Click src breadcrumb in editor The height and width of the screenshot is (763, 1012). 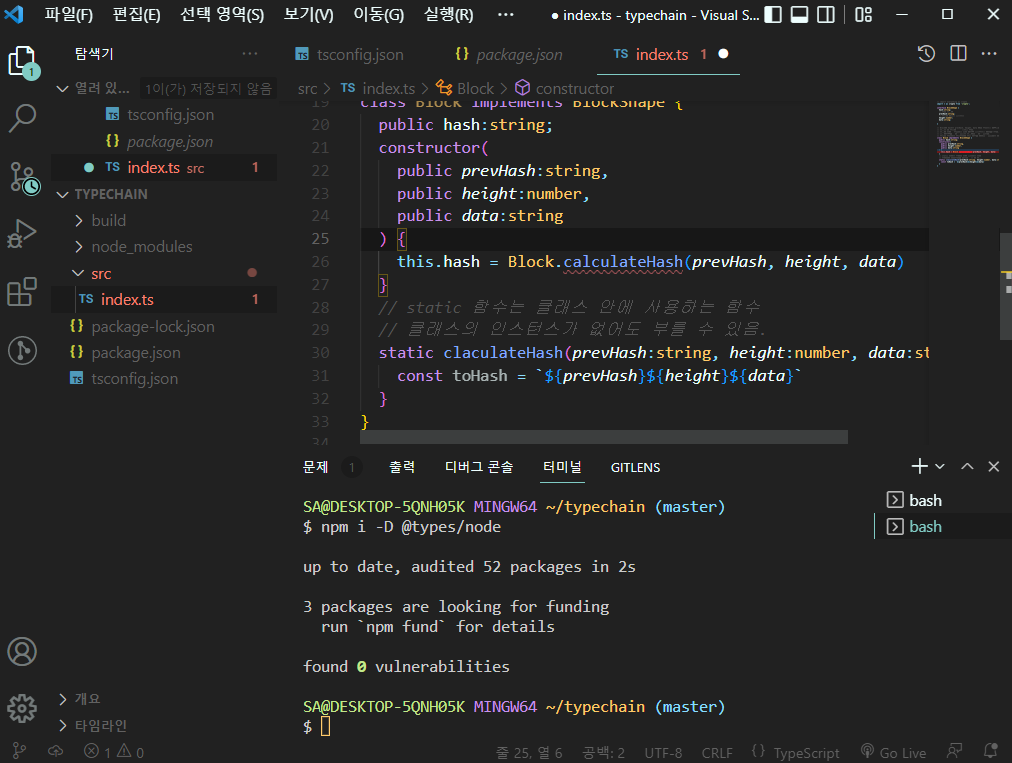click(x=307, y=88)
